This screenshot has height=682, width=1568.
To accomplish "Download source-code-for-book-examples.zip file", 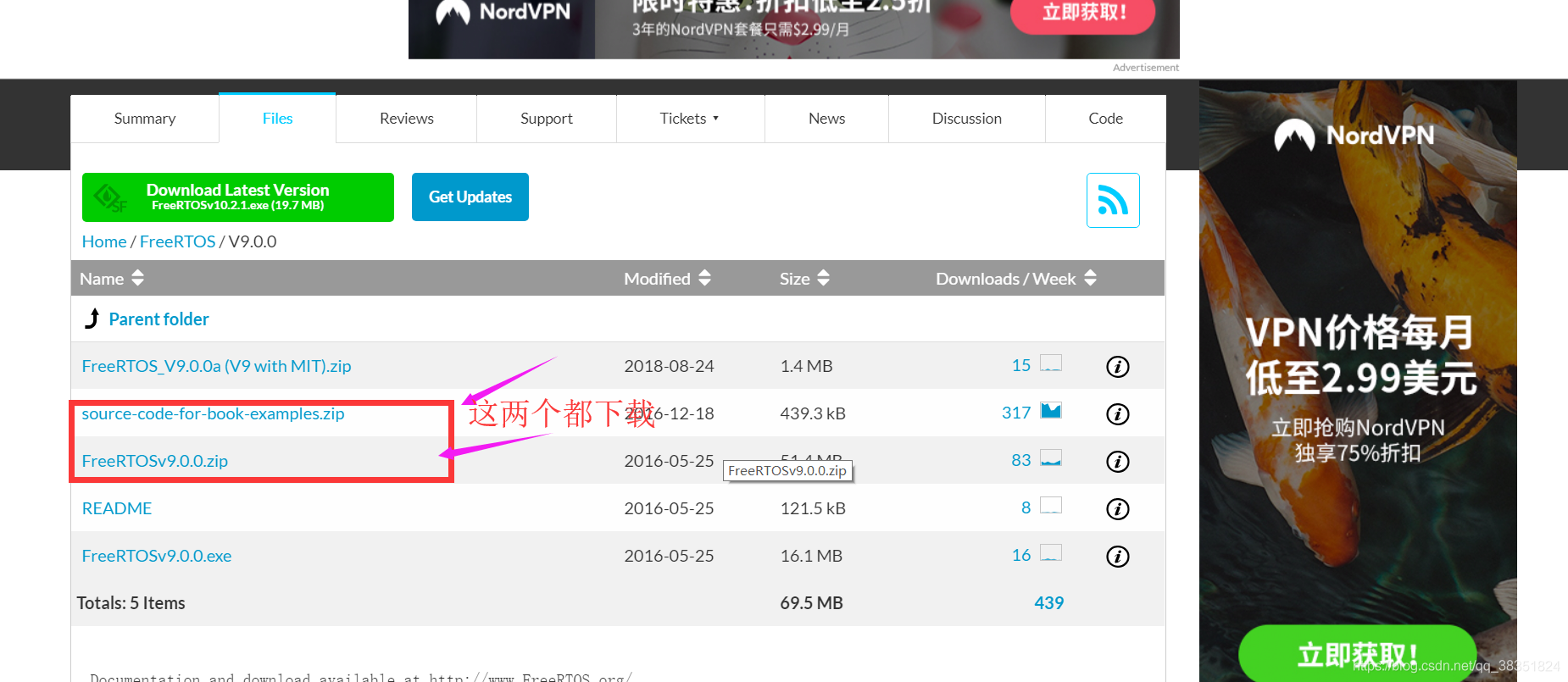I will pyautogui.click(x=213, y=413).
